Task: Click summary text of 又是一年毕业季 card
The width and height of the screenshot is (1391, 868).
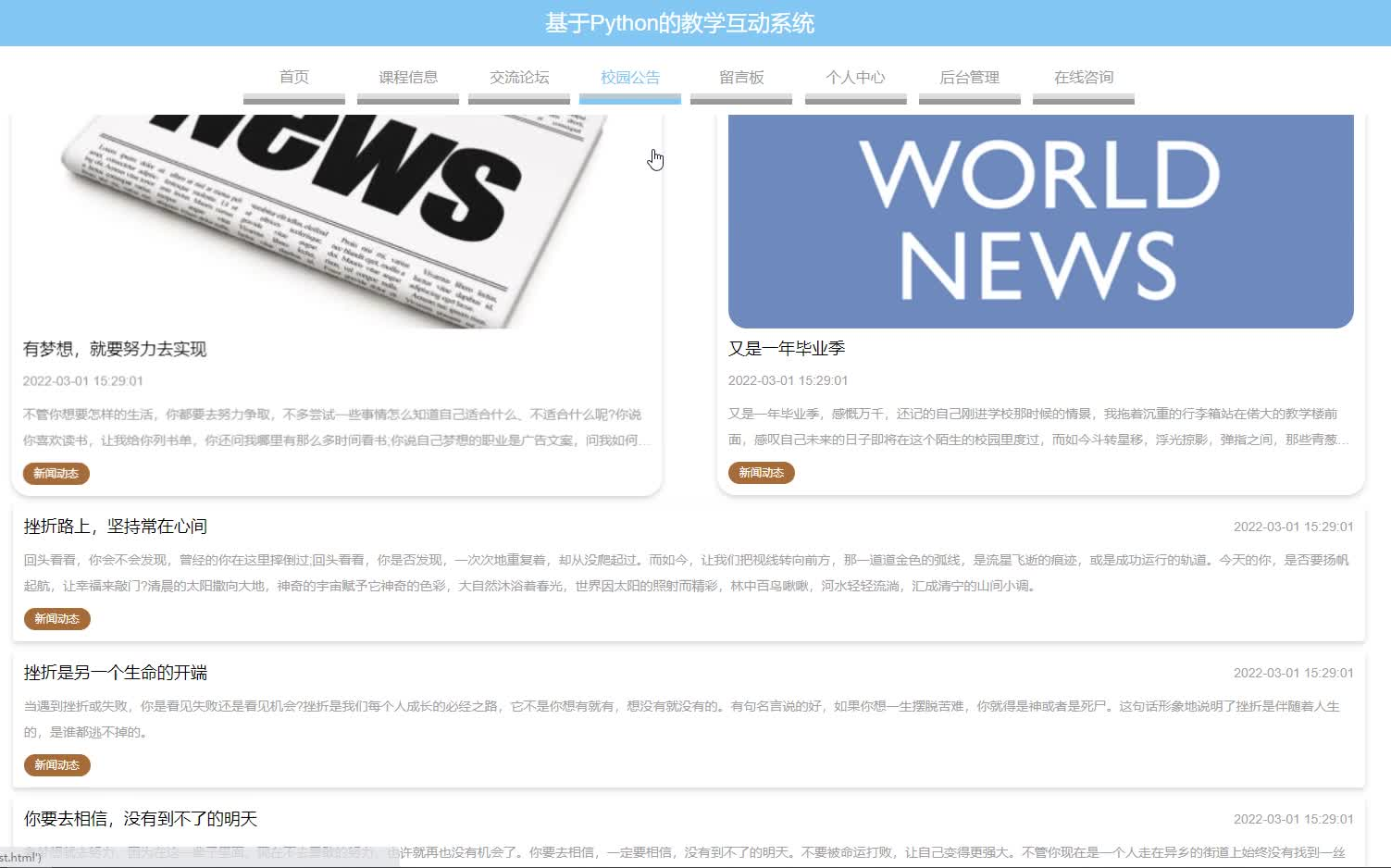Action: (1038, 427)
